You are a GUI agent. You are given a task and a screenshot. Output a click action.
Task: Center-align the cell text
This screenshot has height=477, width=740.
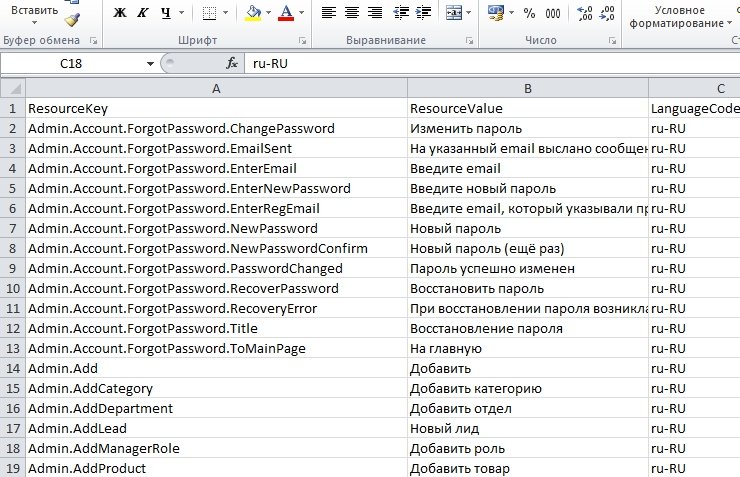[x=352, y=13]
